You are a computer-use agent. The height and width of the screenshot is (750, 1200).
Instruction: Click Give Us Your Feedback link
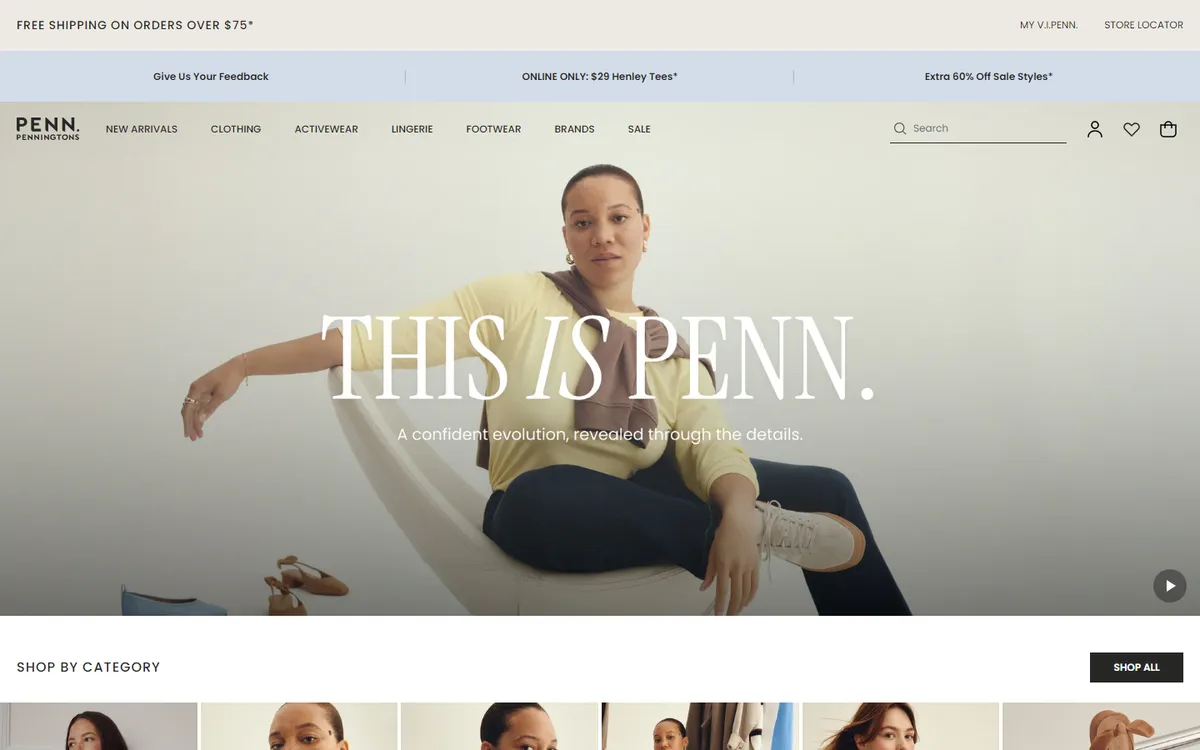[x=211, y=76]
